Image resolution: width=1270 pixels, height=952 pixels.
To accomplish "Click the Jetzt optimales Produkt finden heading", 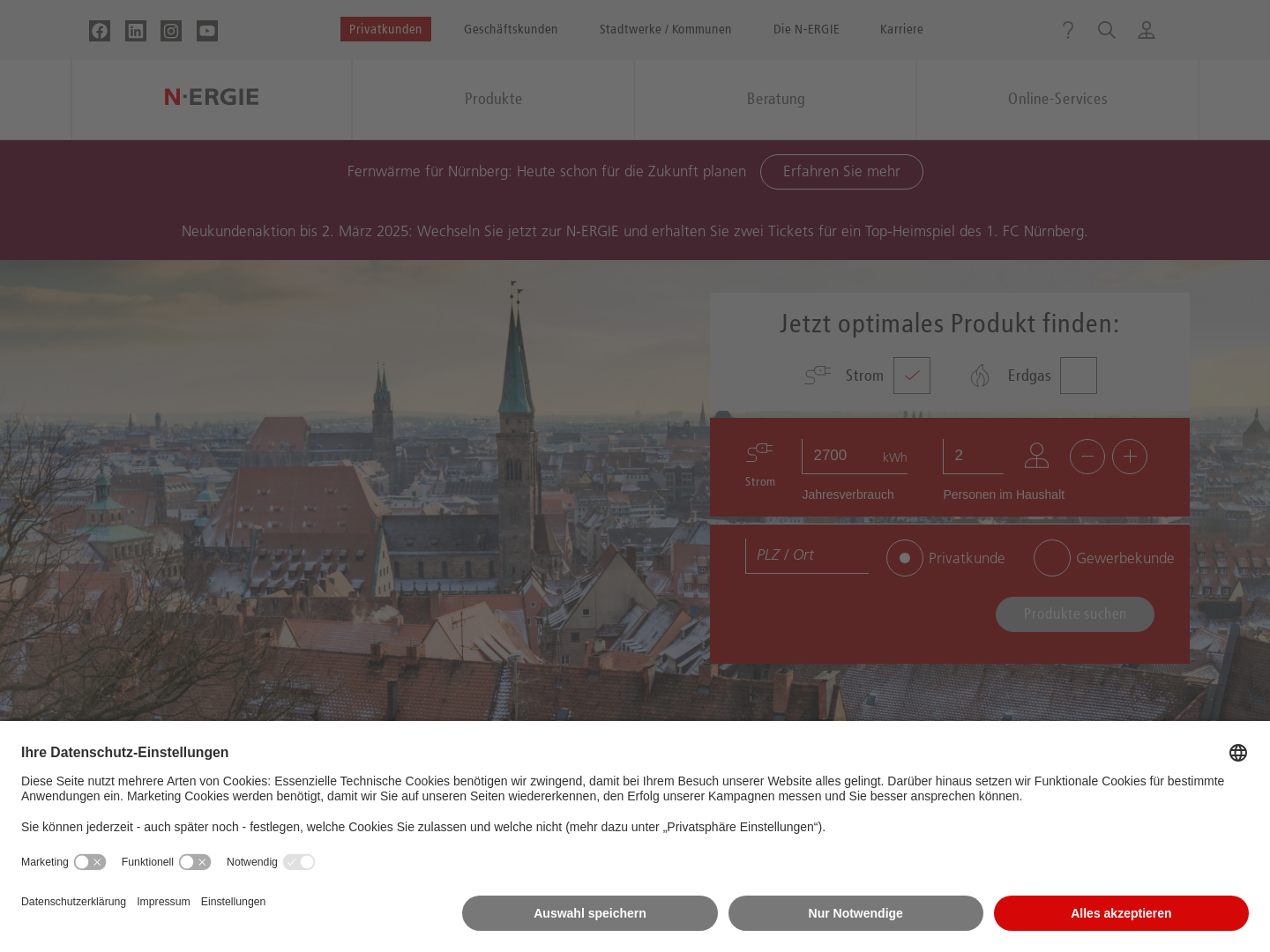I will click(x=950, y=324).
